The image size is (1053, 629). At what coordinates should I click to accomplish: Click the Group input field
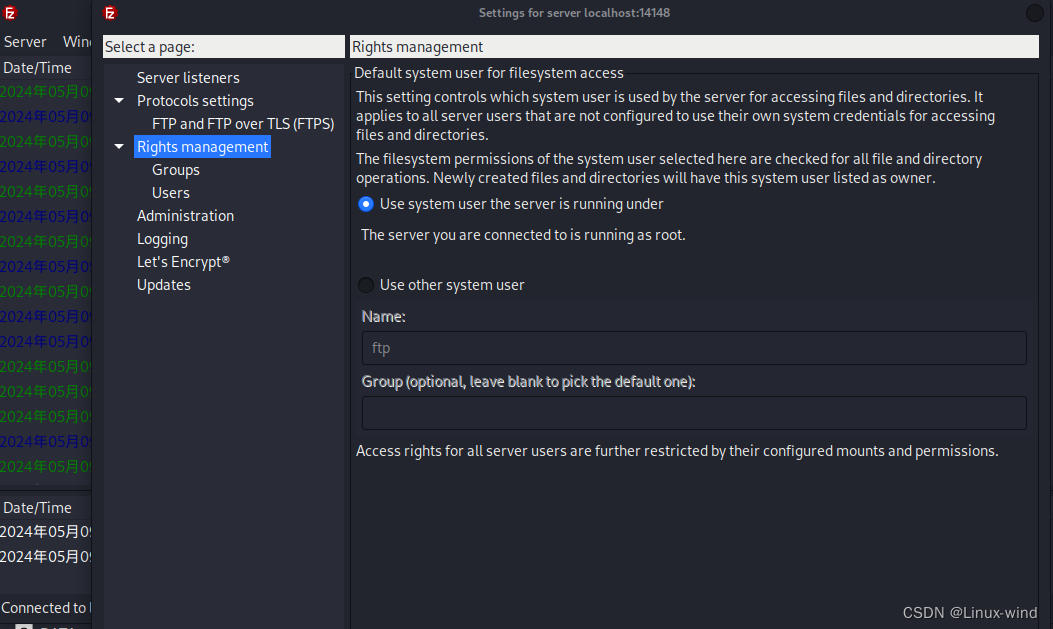pos(694,413)
